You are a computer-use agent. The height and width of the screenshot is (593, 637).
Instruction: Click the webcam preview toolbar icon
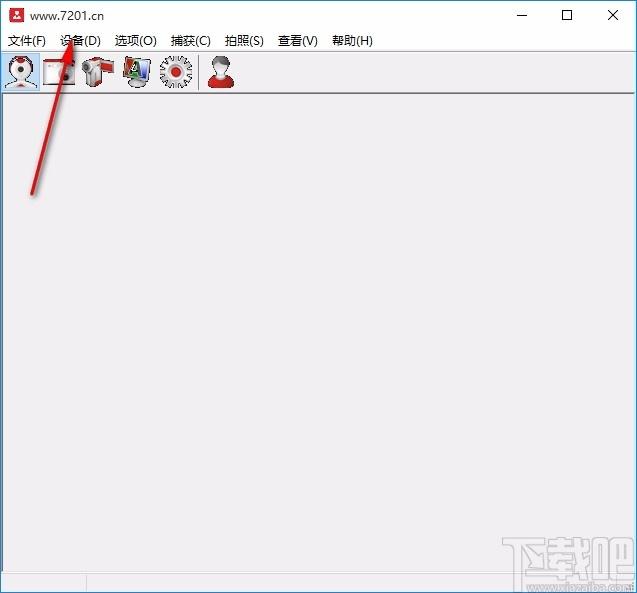20,72
